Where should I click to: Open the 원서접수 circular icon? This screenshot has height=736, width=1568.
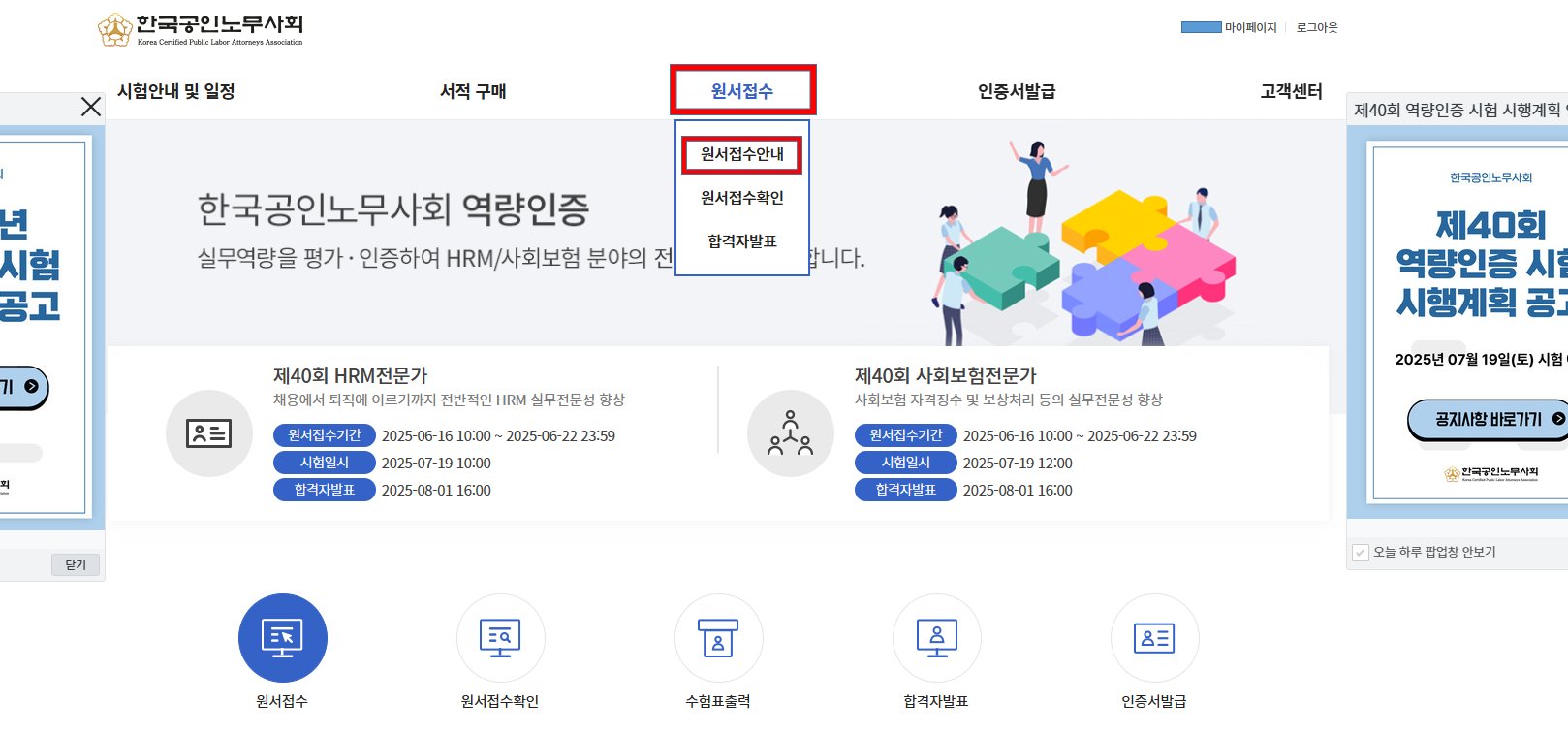tap(283, 638)
